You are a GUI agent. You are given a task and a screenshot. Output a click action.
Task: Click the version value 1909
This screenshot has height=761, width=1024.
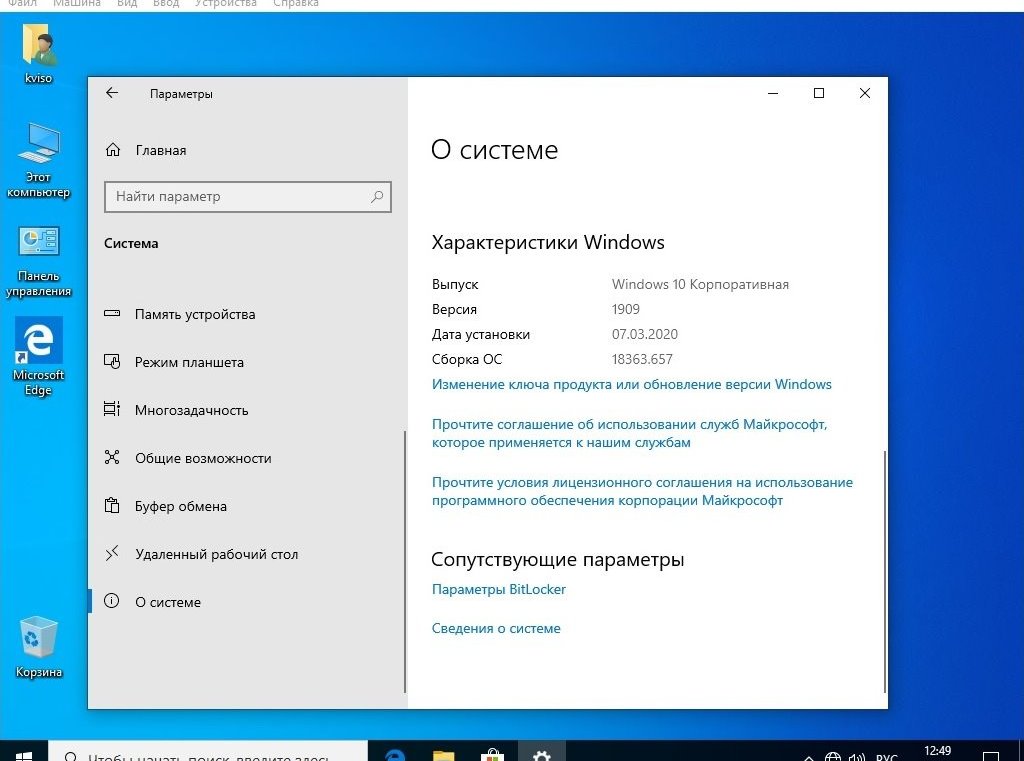pyautogui.click(x=626, y=309)
